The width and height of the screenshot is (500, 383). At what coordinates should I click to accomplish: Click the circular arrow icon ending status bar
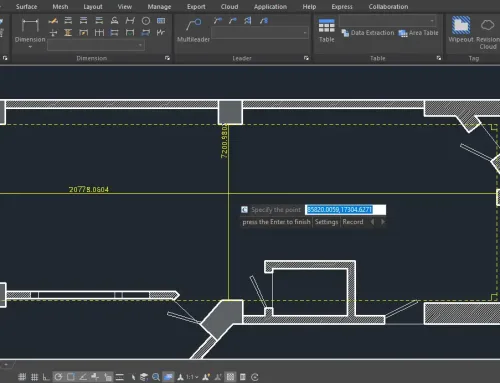(255, 377)
